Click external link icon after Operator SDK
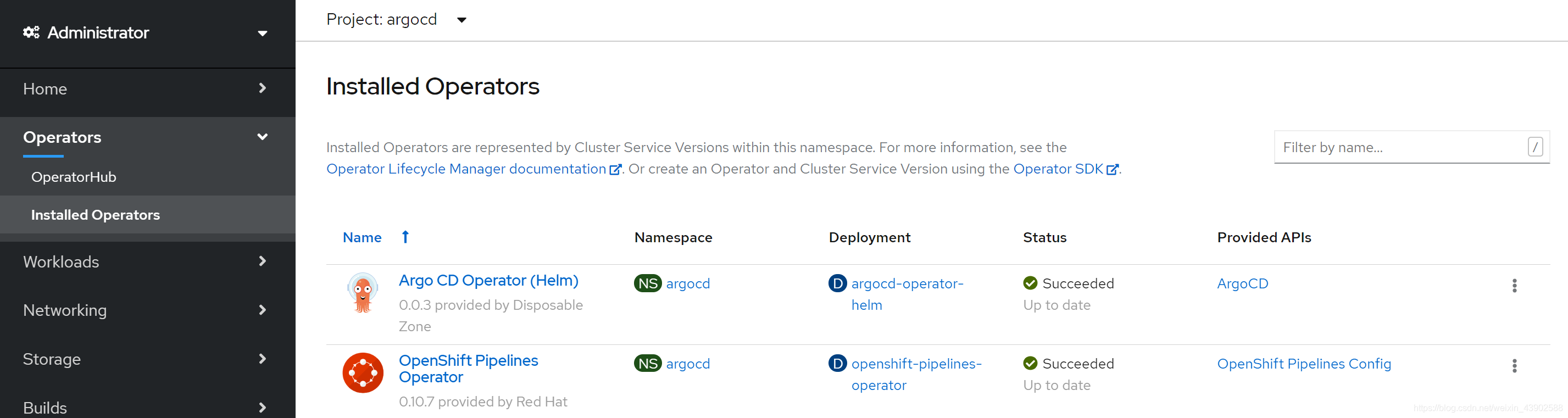1568x418 pixels. 1112,170
